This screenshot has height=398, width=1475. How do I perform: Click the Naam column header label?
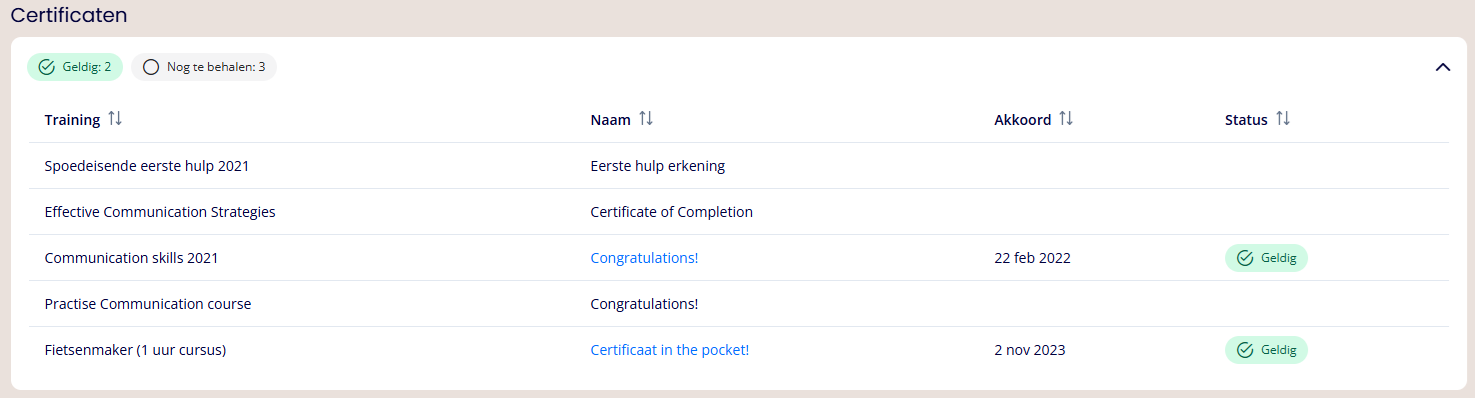[610, 120]
